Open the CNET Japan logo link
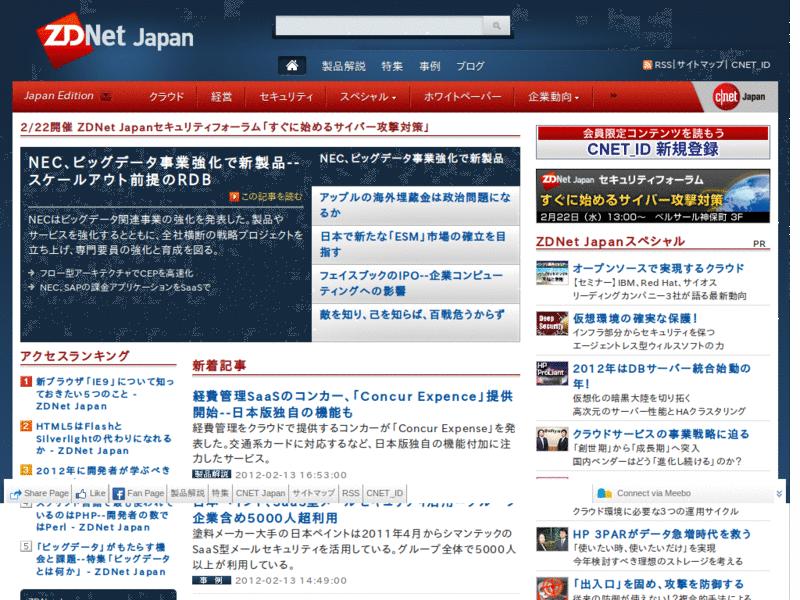 [x=739, y=96]
